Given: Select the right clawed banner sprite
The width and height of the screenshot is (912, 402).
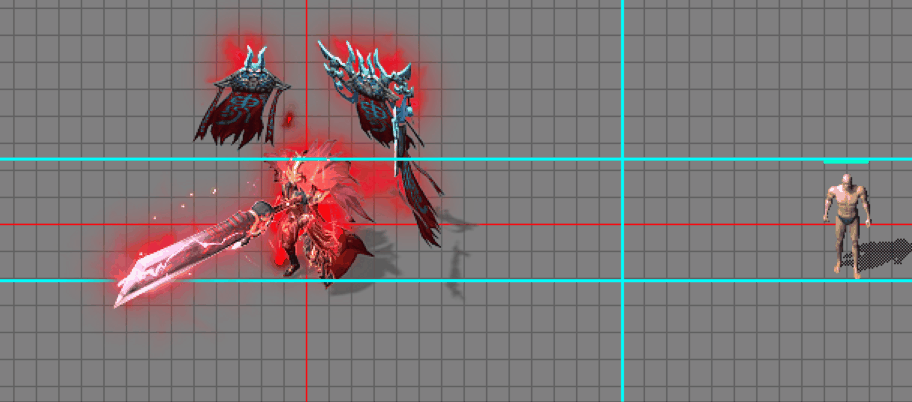Looking at the screenshot, I should pyautogui.click(x=367, y=95).
